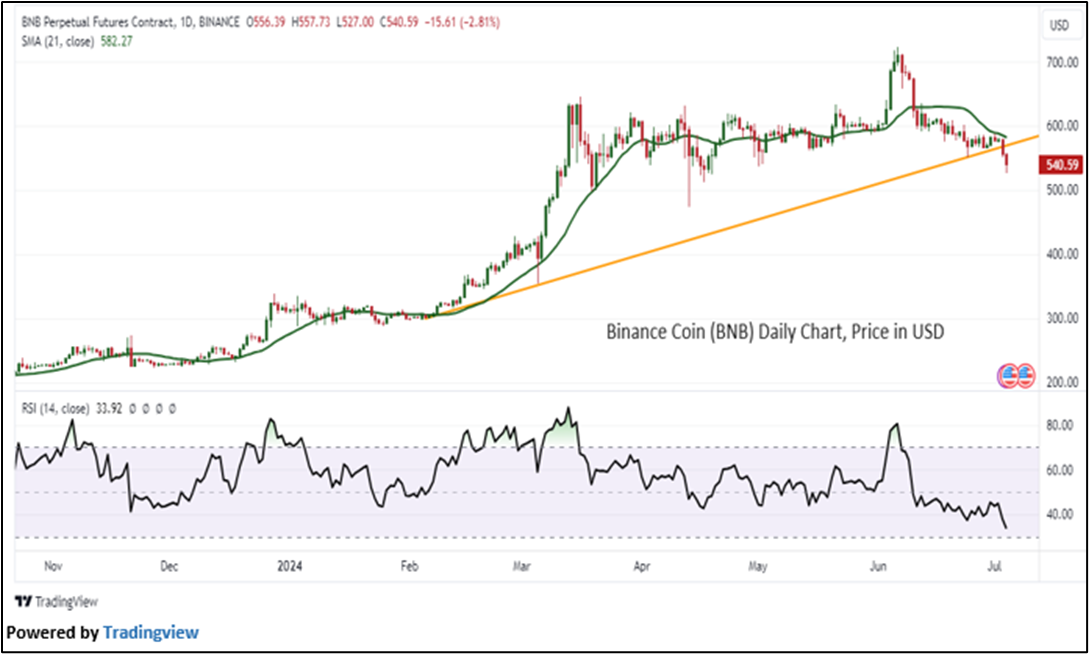Screen dimensions: 1089x654
Task: Click the Jul label on time axis
Action: (x=994, y=566)
